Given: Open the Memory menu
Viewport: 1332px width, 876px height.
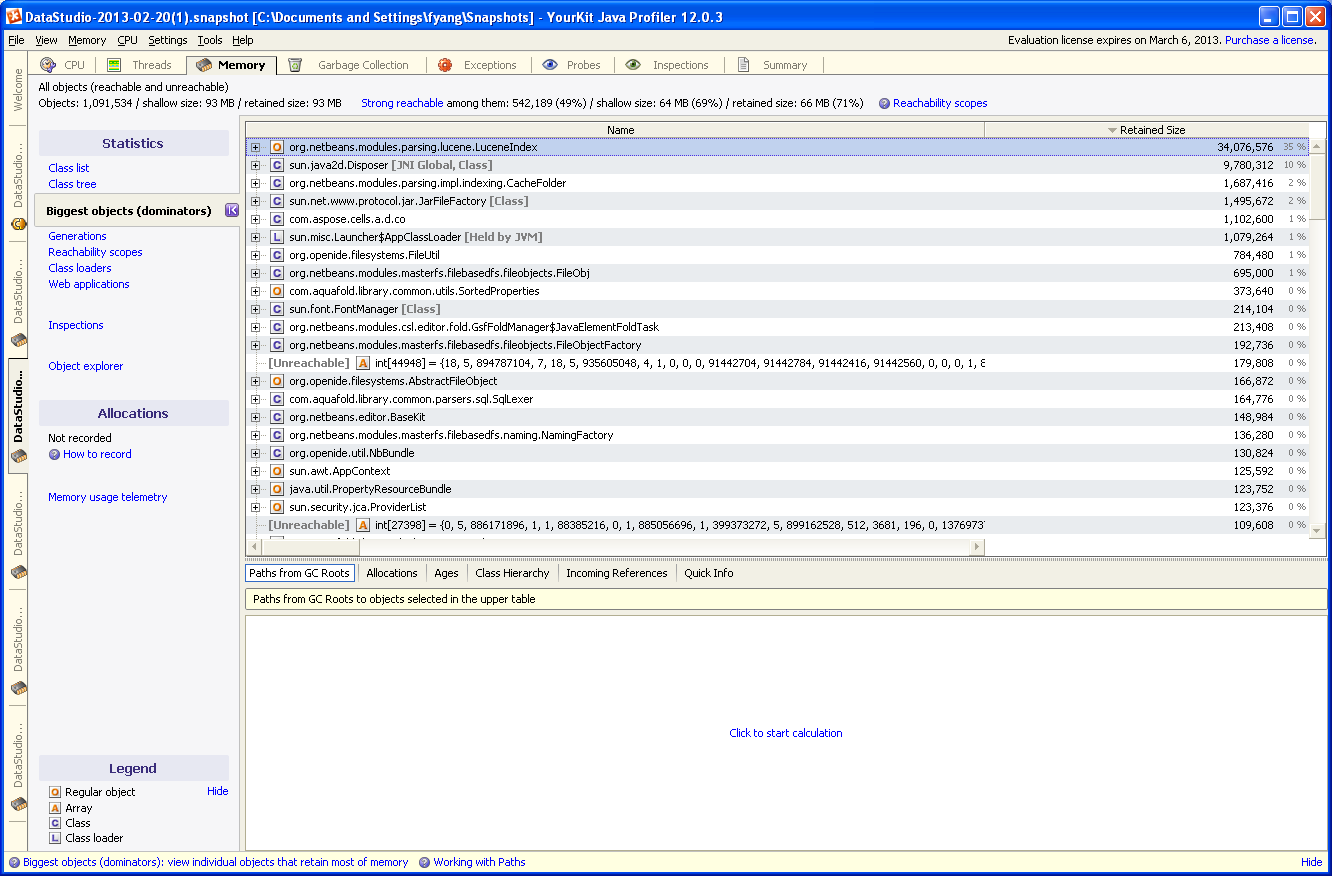Looking at the screenshot, I should pyautogui.click(x=87, y=40).
